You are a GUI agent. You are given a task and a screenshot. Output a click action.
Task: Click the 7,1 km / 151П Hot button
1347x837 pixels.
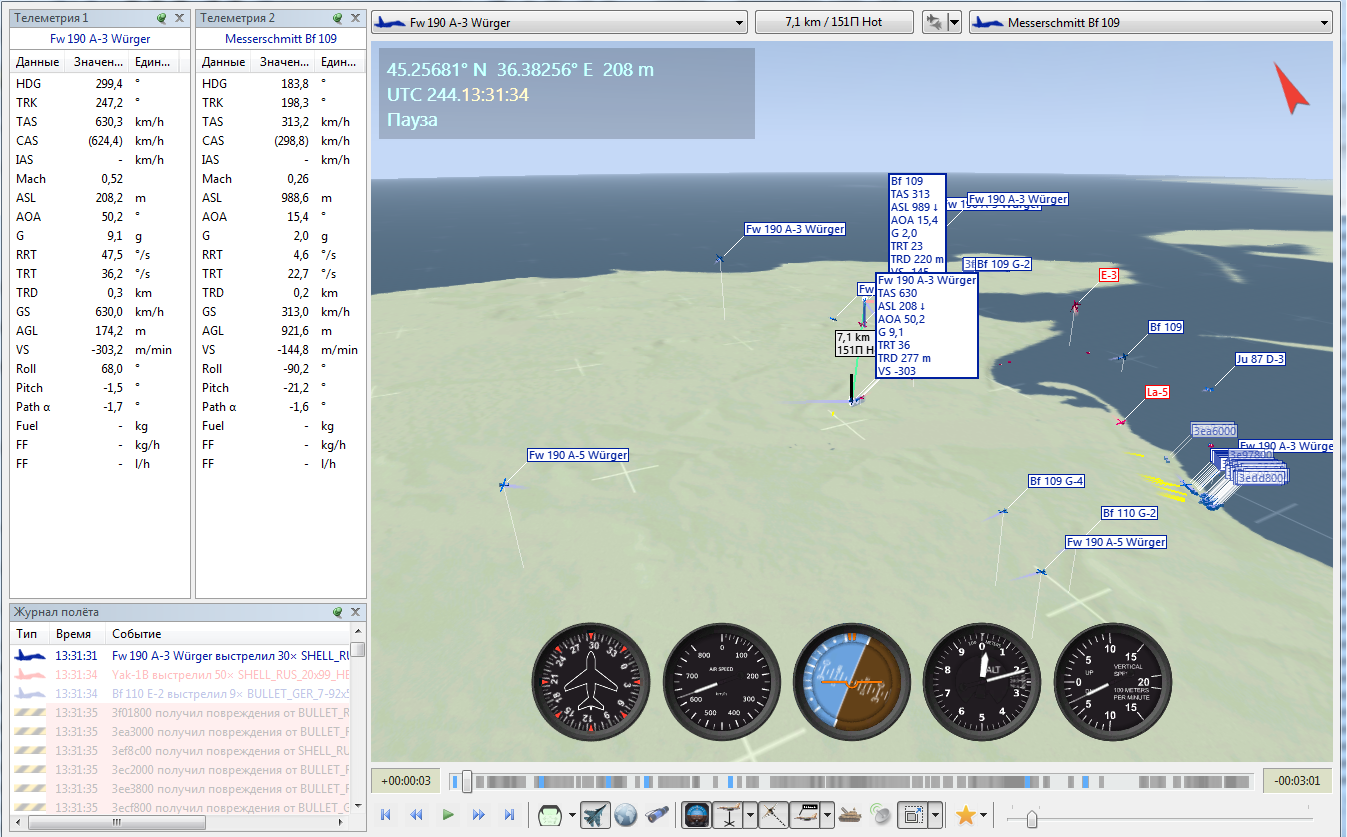click(x=833, y=22)
